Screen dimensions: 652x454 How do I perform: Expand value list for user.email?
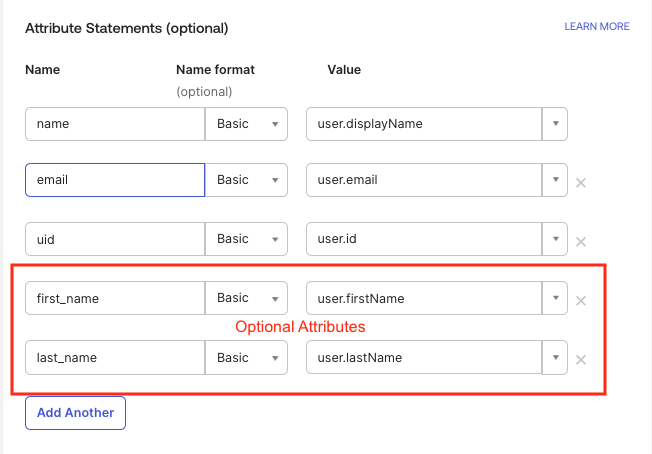[x=554, y=181]
